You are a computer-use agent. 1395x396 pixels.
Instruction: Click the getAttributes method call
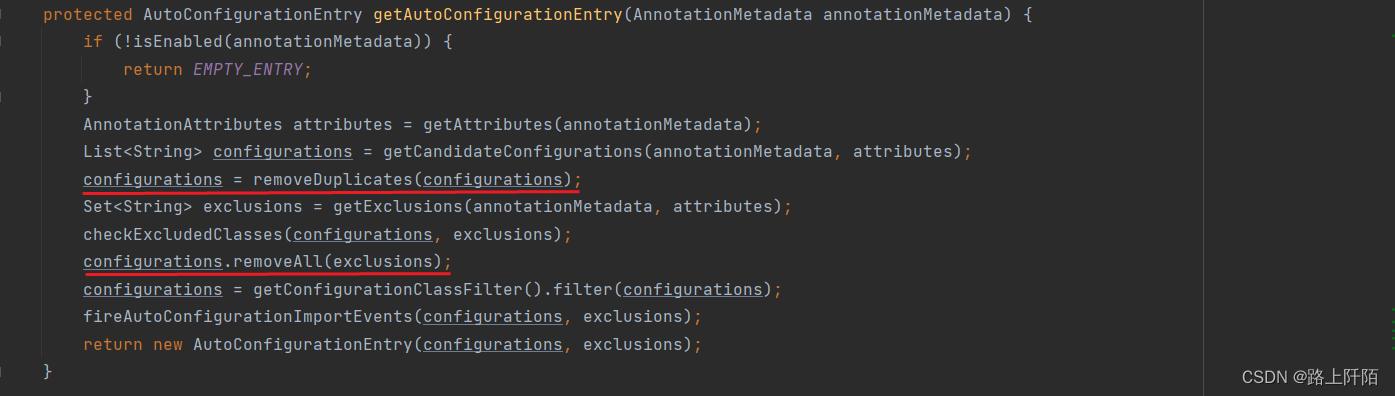click(487, 125)
